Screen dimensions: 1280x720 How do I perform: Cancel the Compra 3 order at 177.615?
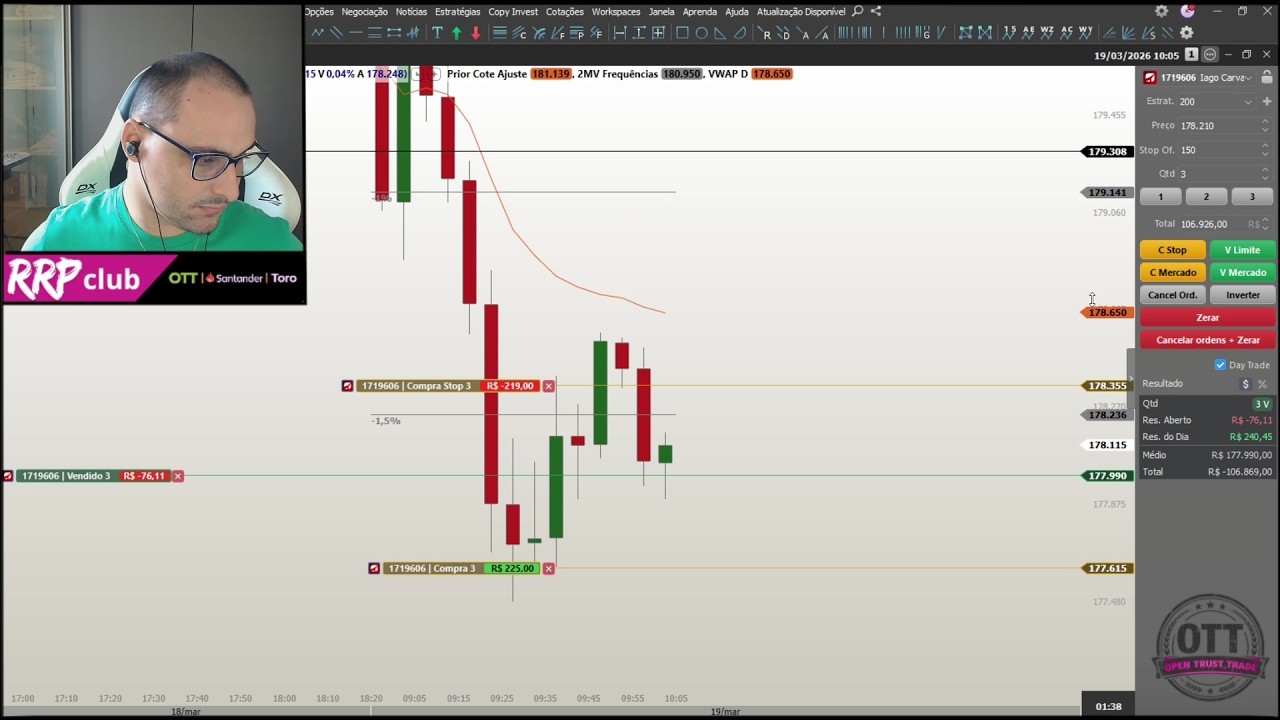(548, 568)
